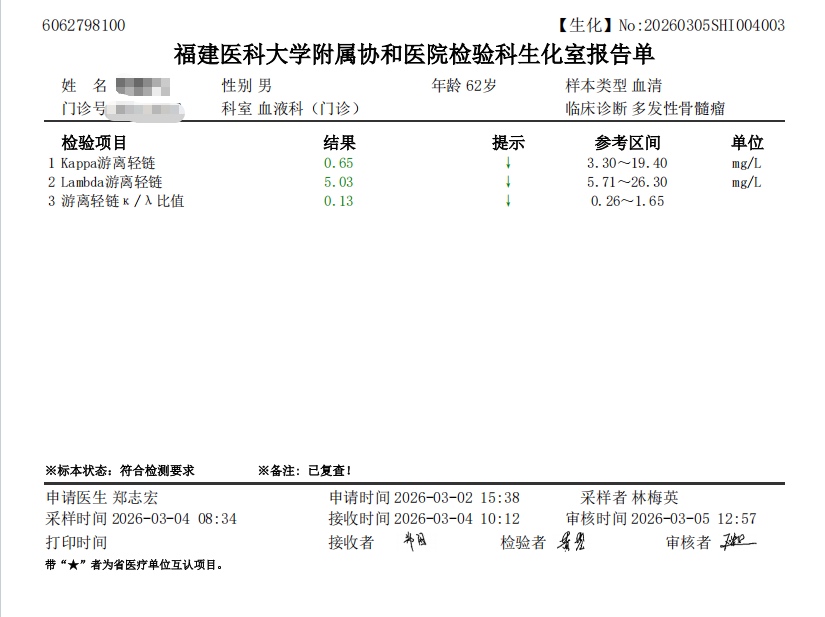The height and width of the screenshot is (617, 825).
Task: Click the down arrow flag for Lambda
Action: [508, 182]
